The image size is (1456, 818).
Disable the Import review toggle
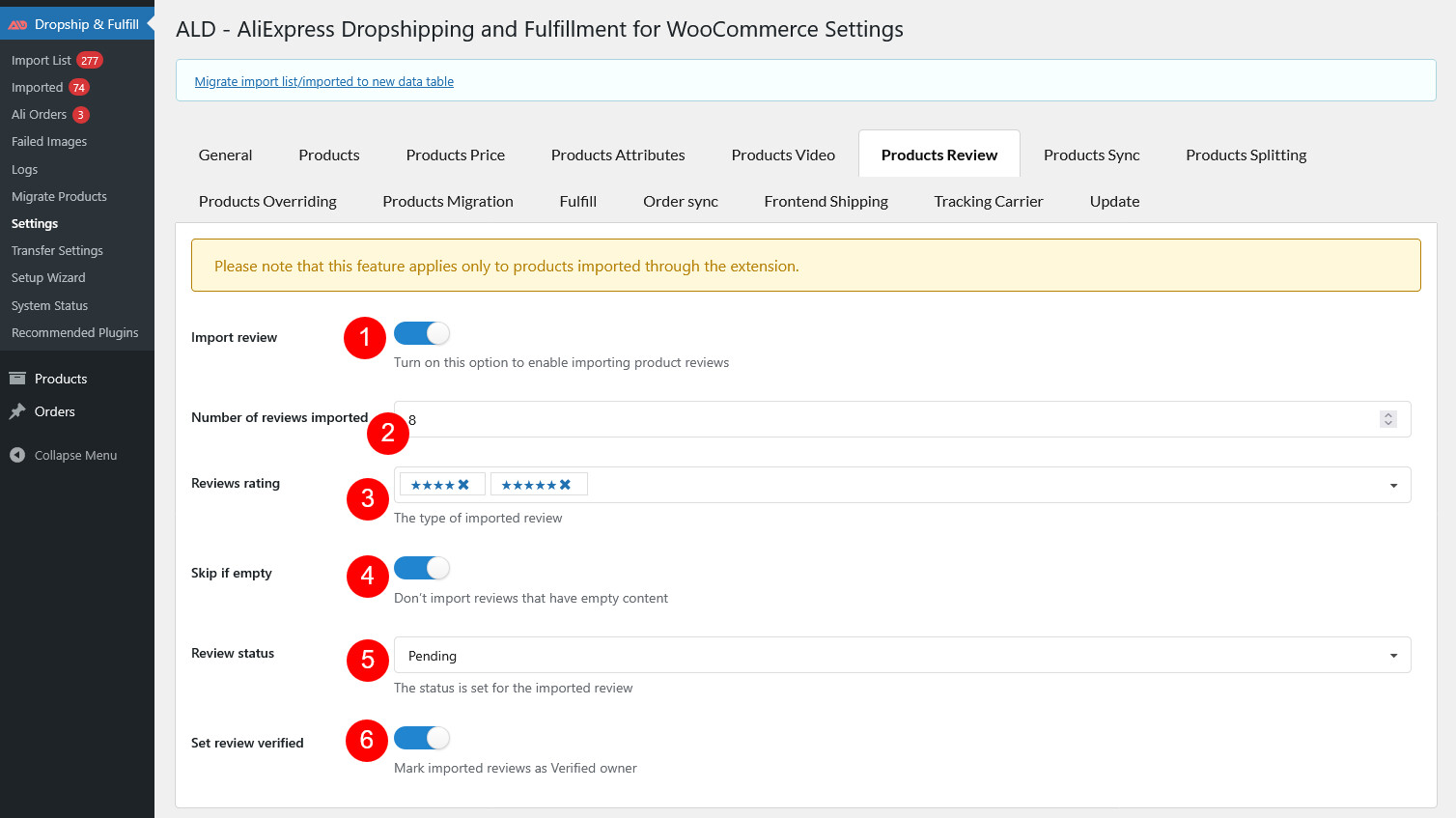point(422,333)
